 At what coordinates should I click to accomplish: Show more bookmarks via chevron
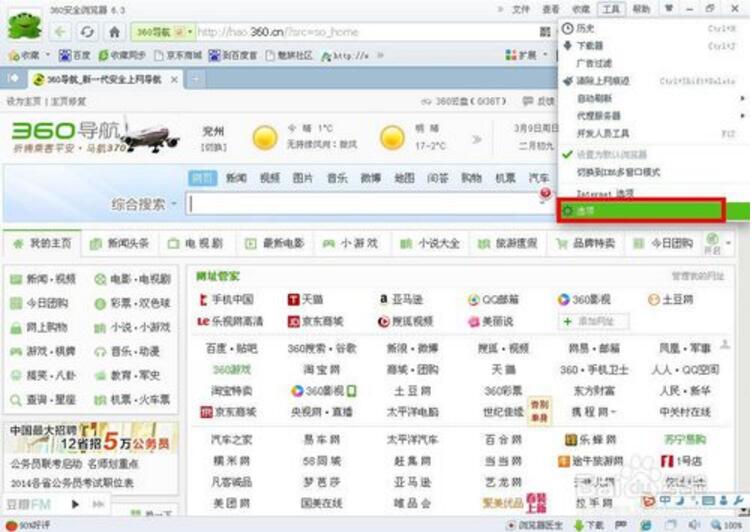[x=380, y=56]
